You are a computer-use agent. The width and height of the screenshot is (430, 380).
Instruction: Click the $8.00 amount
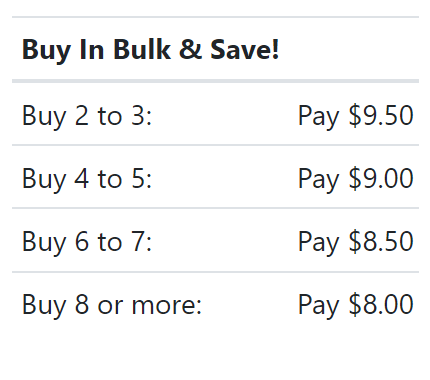tap(381, 304)
